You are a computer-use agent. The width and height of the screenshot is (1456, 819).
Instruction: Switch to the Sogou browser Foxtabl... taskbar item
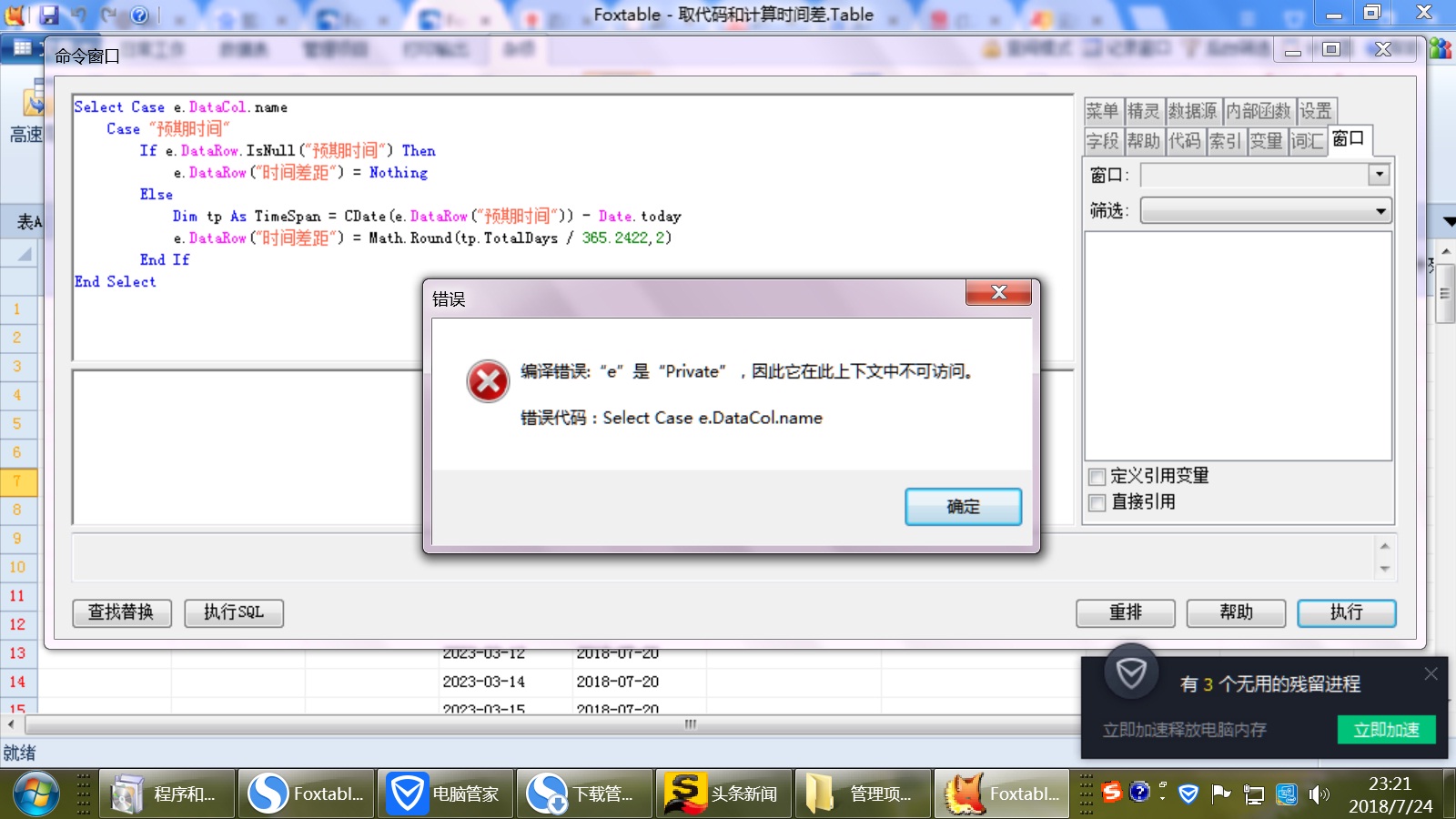pos(306,794)
